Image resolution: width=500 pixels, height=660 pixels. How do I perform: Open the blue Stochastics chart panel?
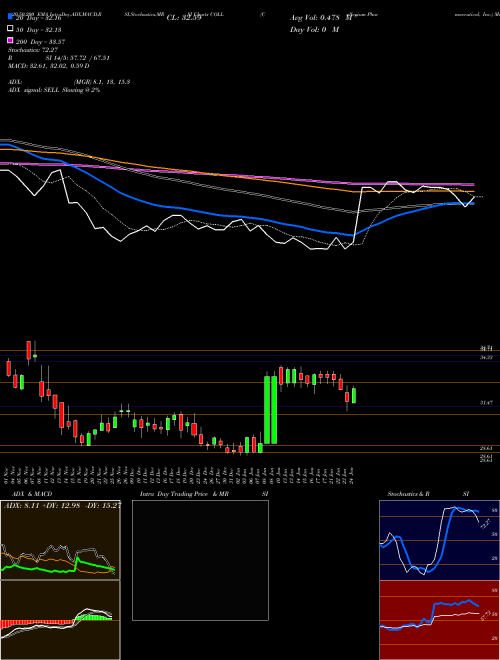439,540
